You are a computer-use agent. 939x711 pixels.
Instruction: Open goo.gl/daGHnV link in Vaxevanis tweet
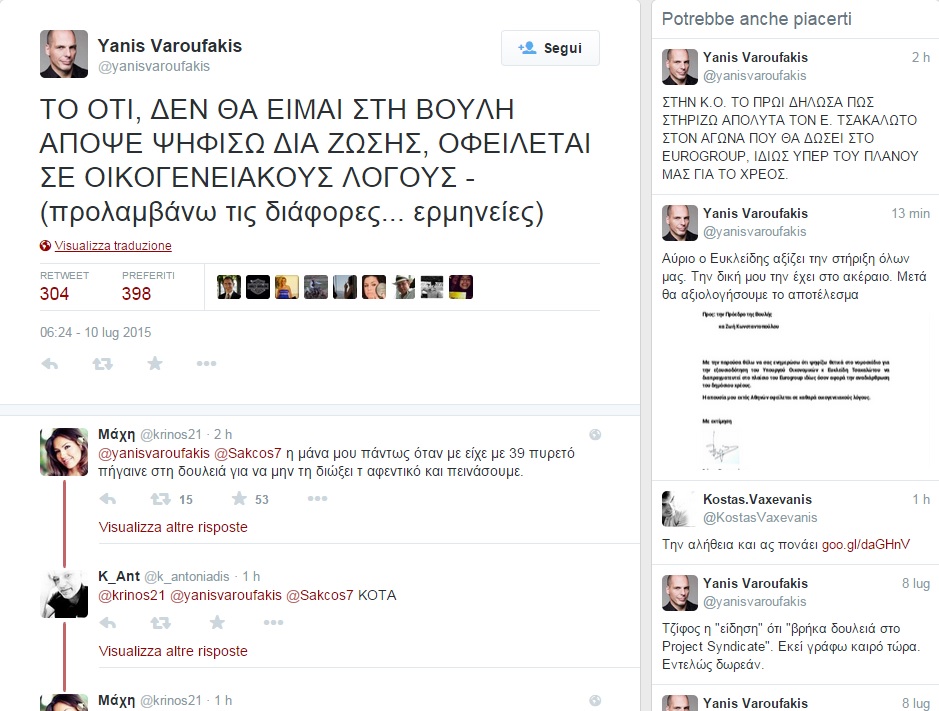tap(865, 544)
